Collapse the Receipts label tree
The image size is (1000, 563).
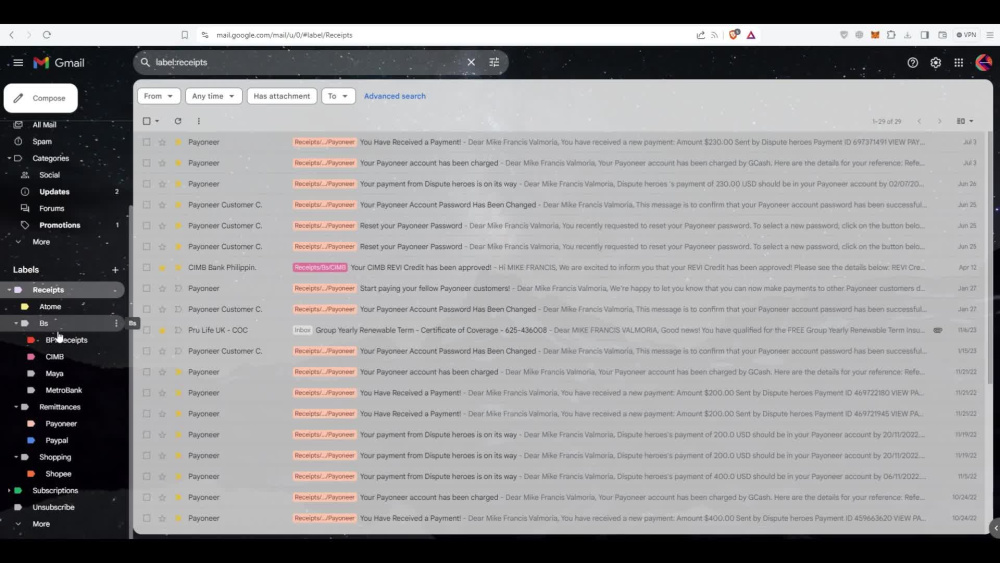coord(9,290)
